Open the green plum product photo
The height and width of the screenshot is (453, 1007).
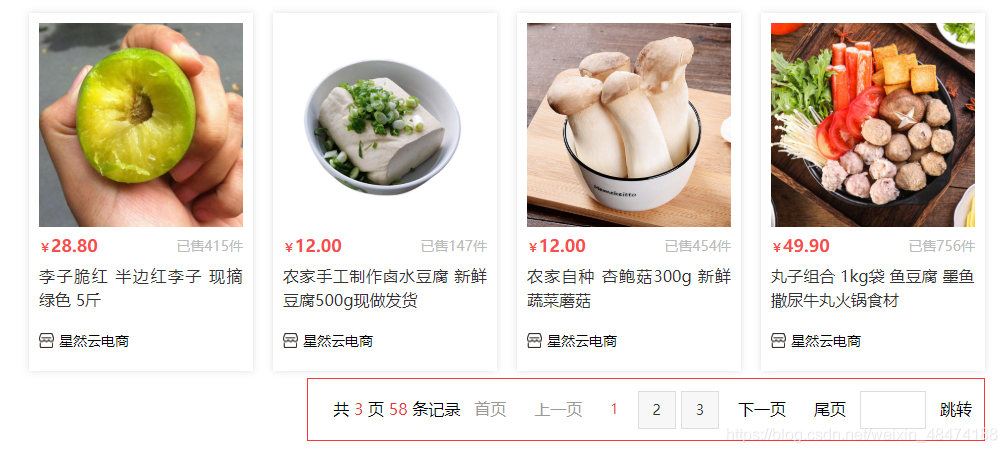[141, 125]
